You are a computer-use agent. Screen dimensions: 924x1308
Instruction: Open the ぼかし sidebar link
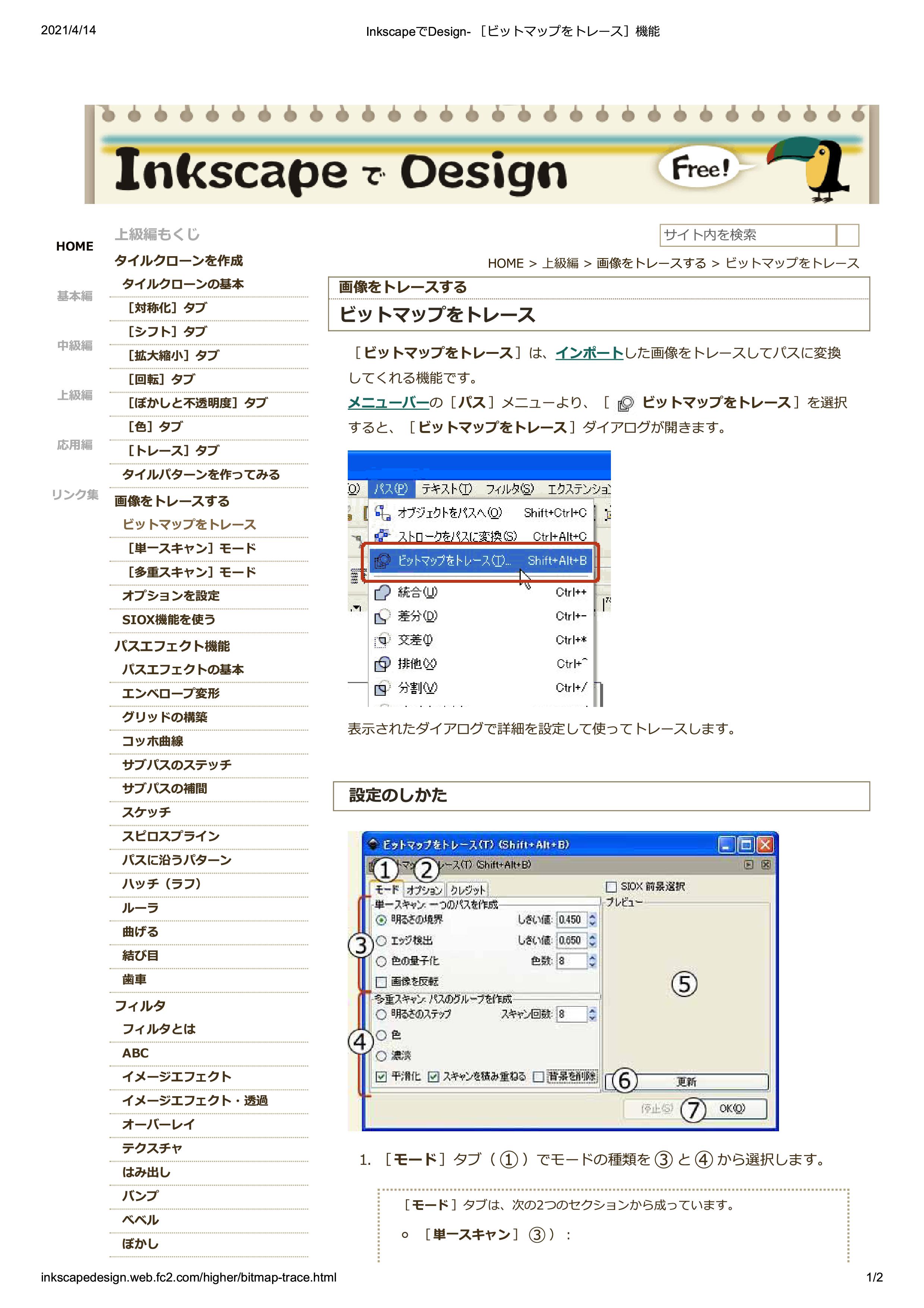coord(140,1244)
